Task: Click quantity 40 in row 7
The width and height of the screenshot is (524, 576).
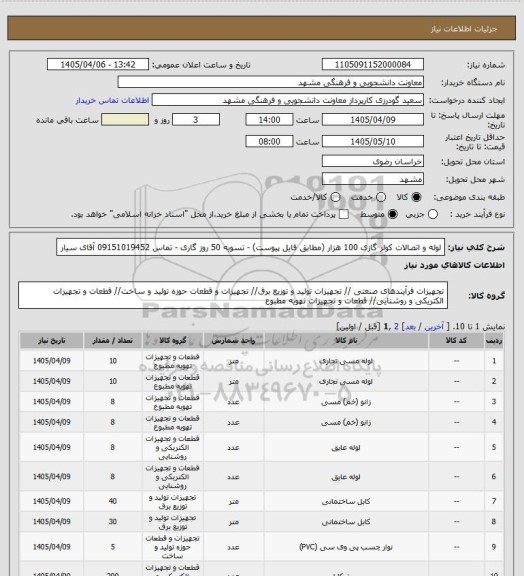Action: [x=113, y=501]
